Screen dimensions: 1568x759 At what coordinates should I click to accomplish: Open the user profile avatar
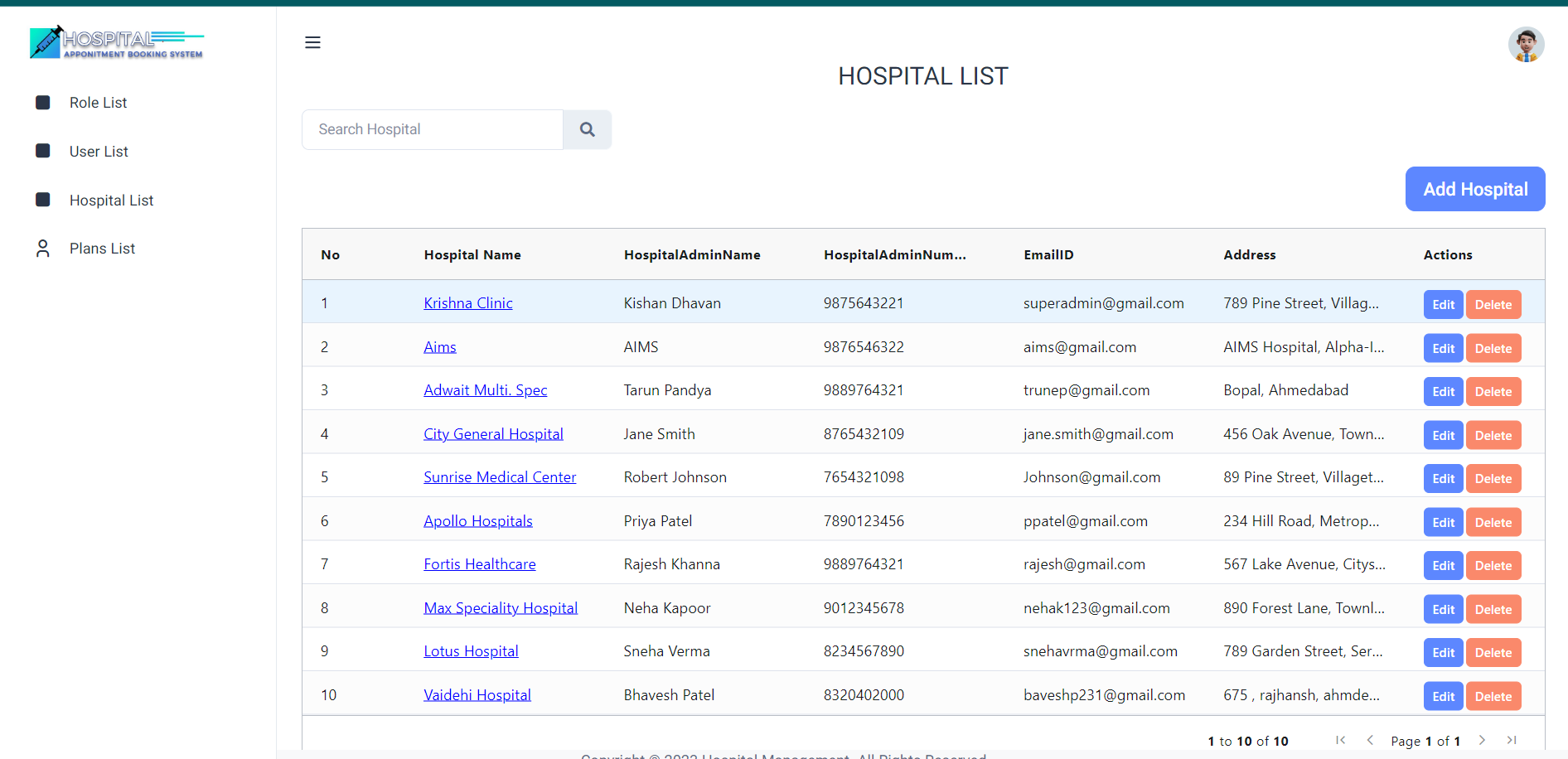(1525, 45)
